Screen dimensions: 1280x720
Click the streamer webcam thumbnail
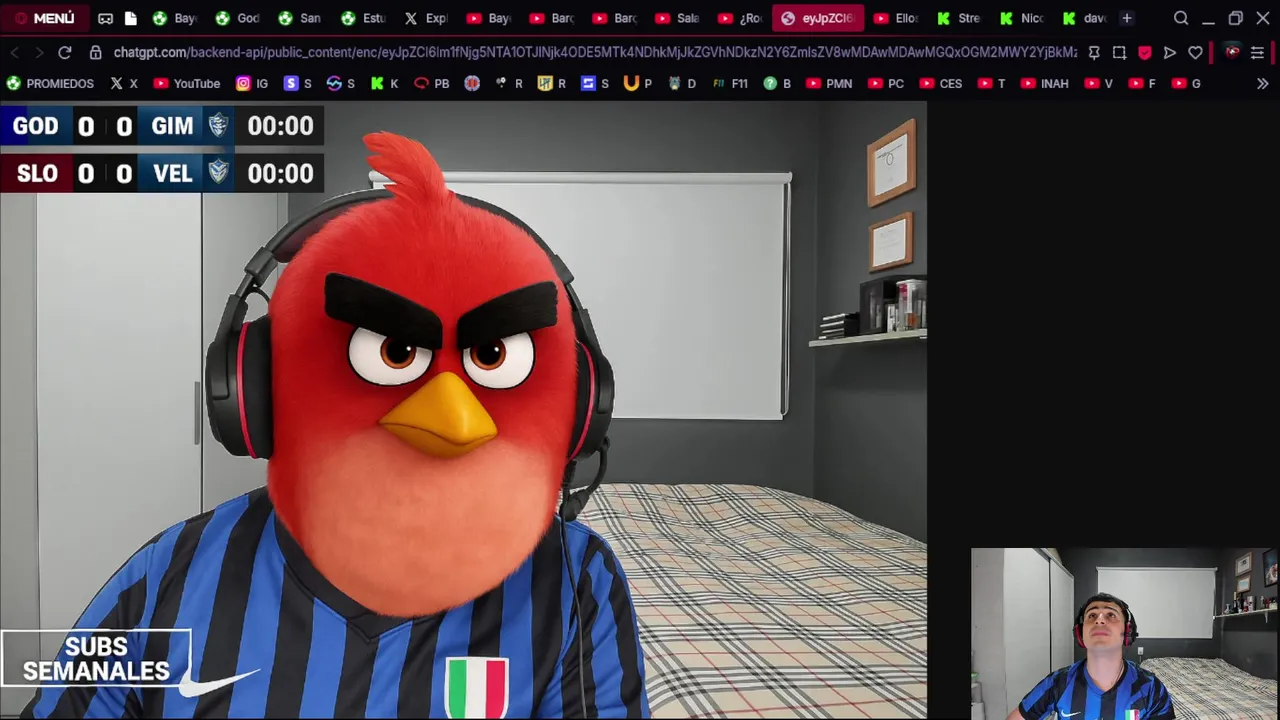tap(1124, 633)
